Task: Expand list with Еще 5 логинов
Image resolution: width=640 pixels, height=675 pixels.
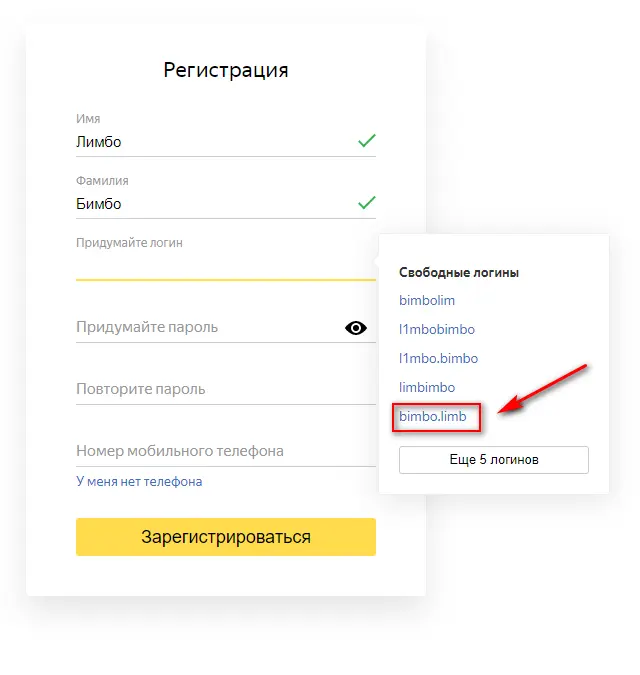Action: click(494, 460)
